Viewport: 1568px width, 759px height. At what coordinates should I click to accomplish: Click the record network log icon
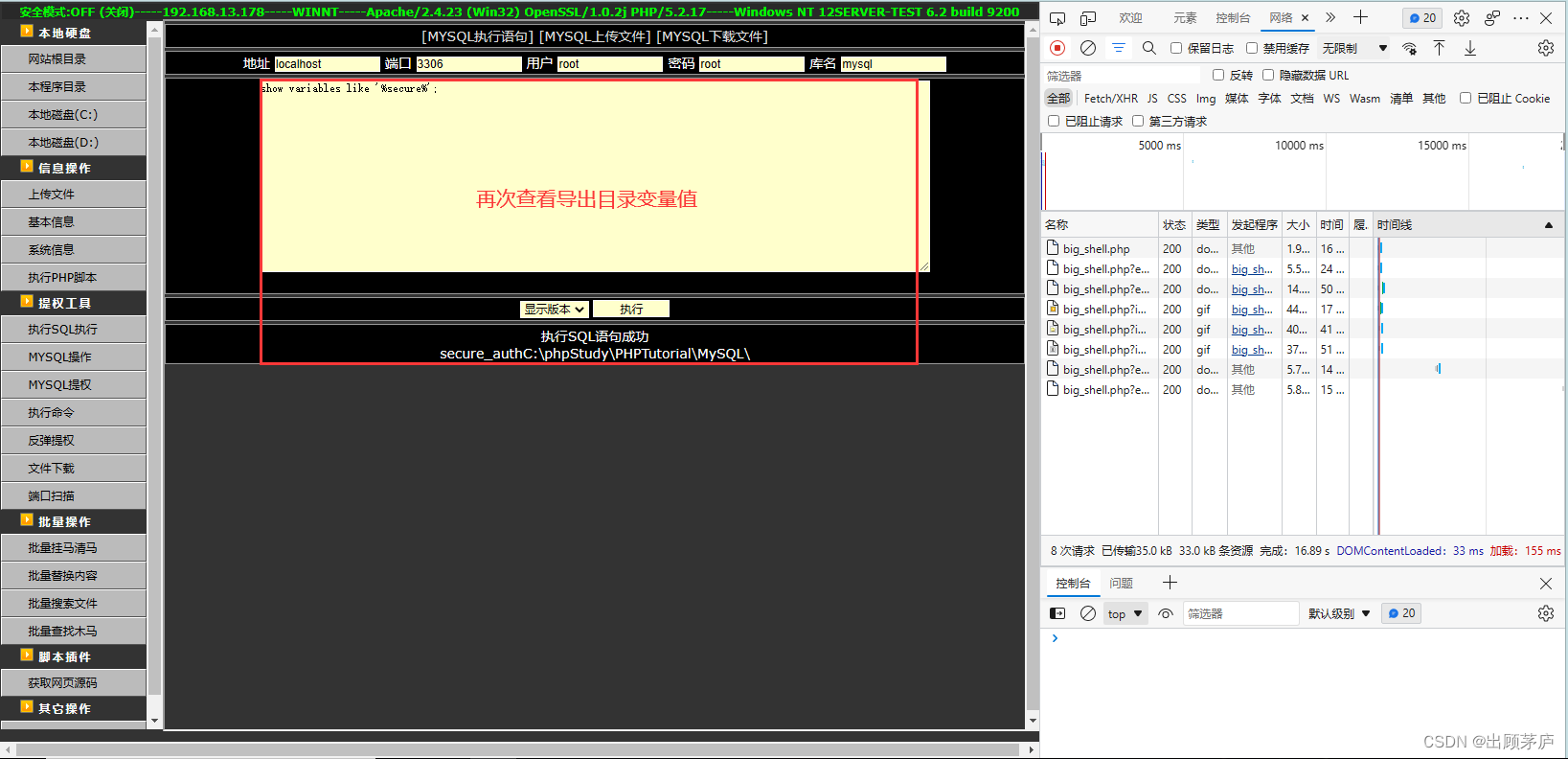point(1057,48)
